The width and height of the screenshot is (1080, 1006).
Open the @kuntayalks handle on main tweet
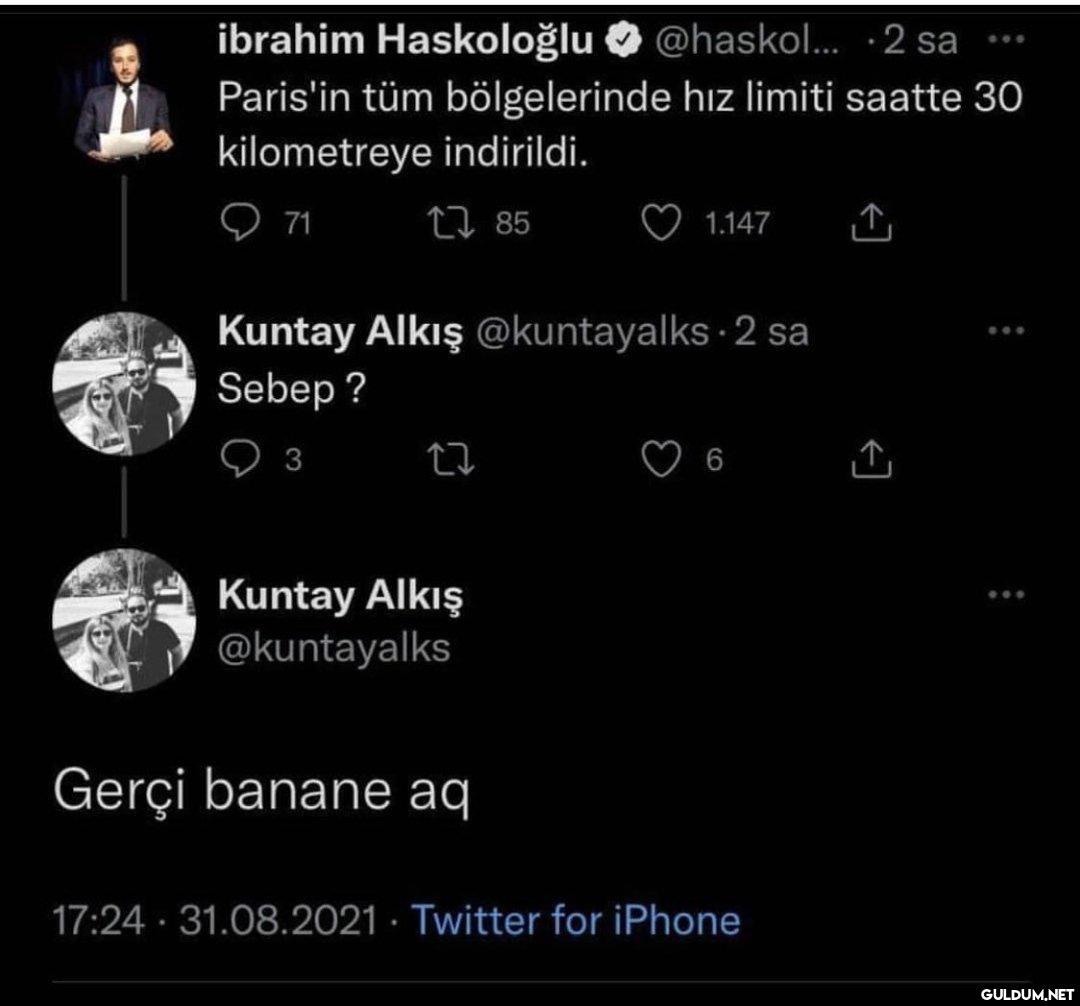[334, 648]
